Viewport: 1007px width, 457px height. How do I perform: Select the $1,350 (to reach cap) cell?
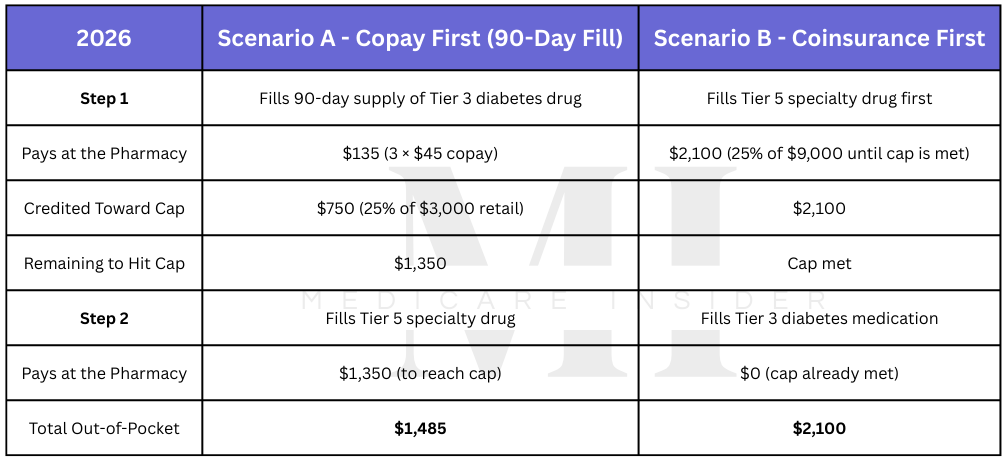[420, 373]
